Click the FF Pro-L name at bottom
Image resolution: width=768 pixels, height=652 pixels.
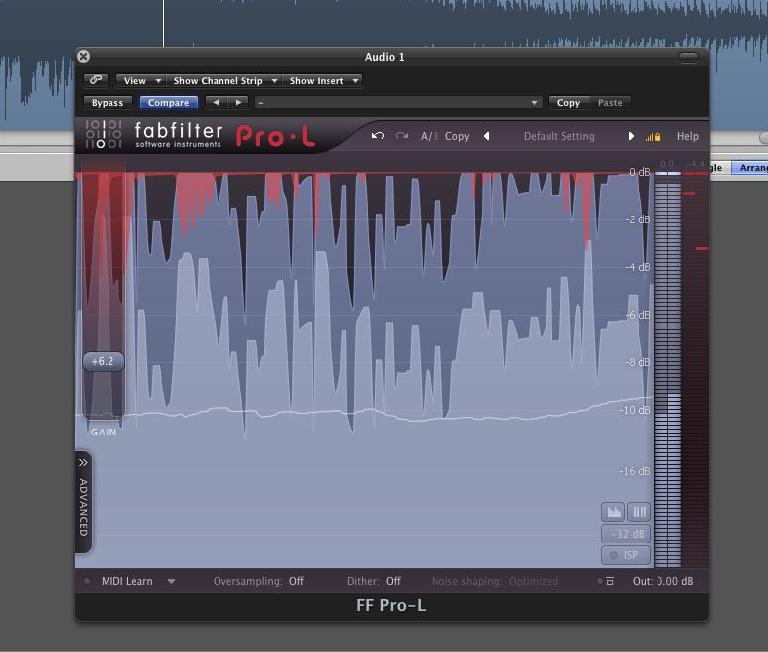pos(391,605)
